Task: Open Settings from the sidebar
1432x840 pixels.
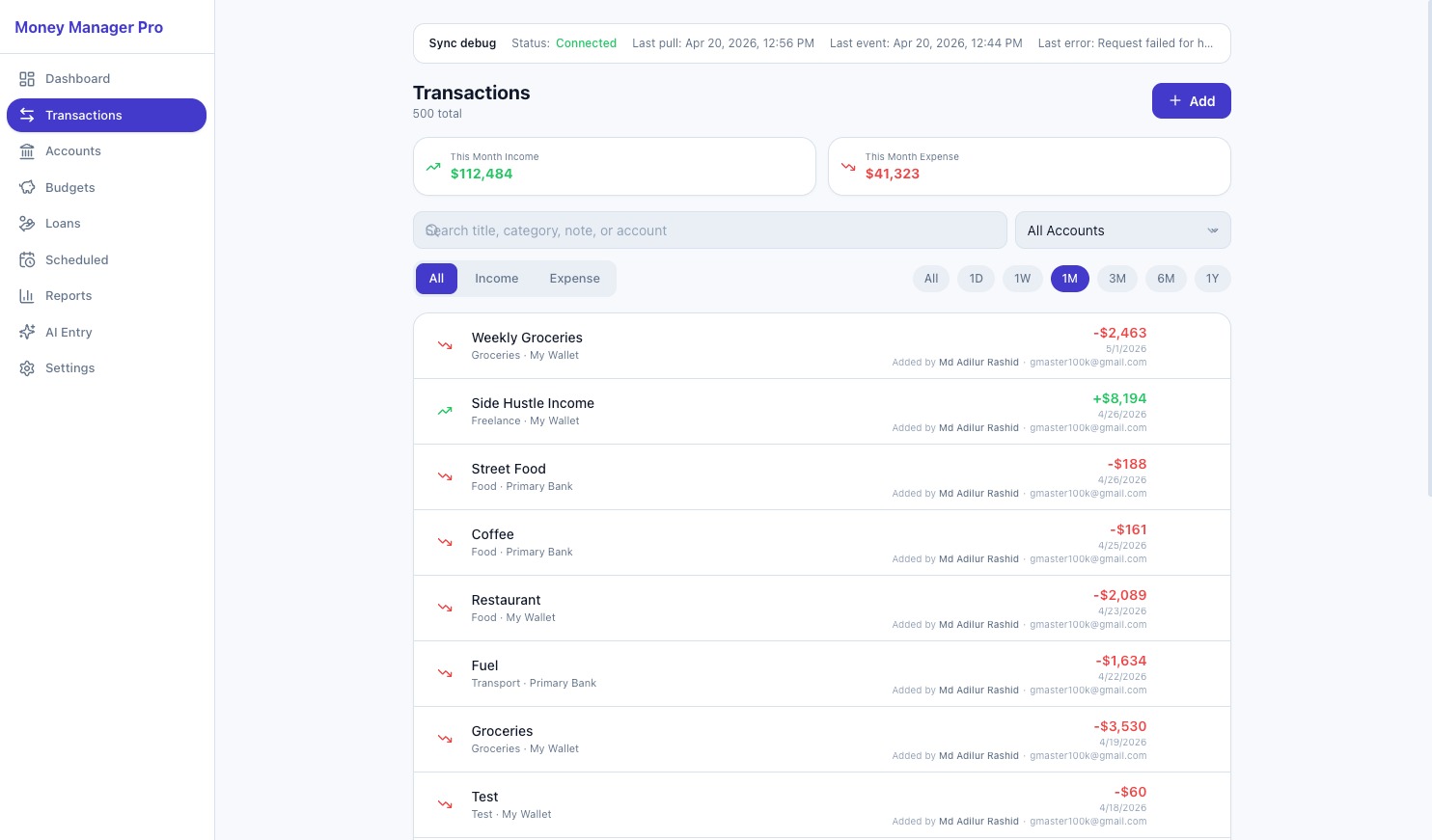Action: pos(69,367)
